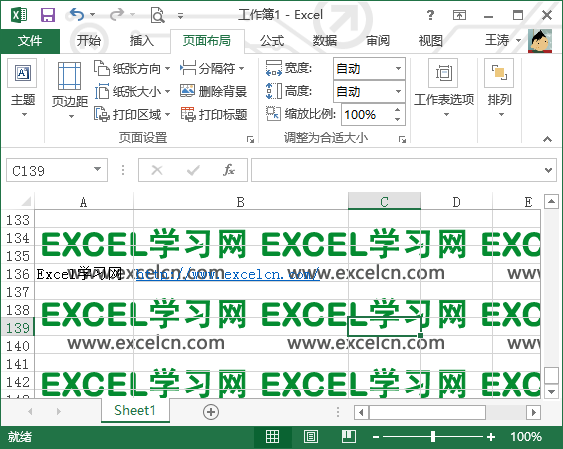The width and height of the screenshot is (563, 449).
Task: Switch to the 开始 tab
Action: 88,41
